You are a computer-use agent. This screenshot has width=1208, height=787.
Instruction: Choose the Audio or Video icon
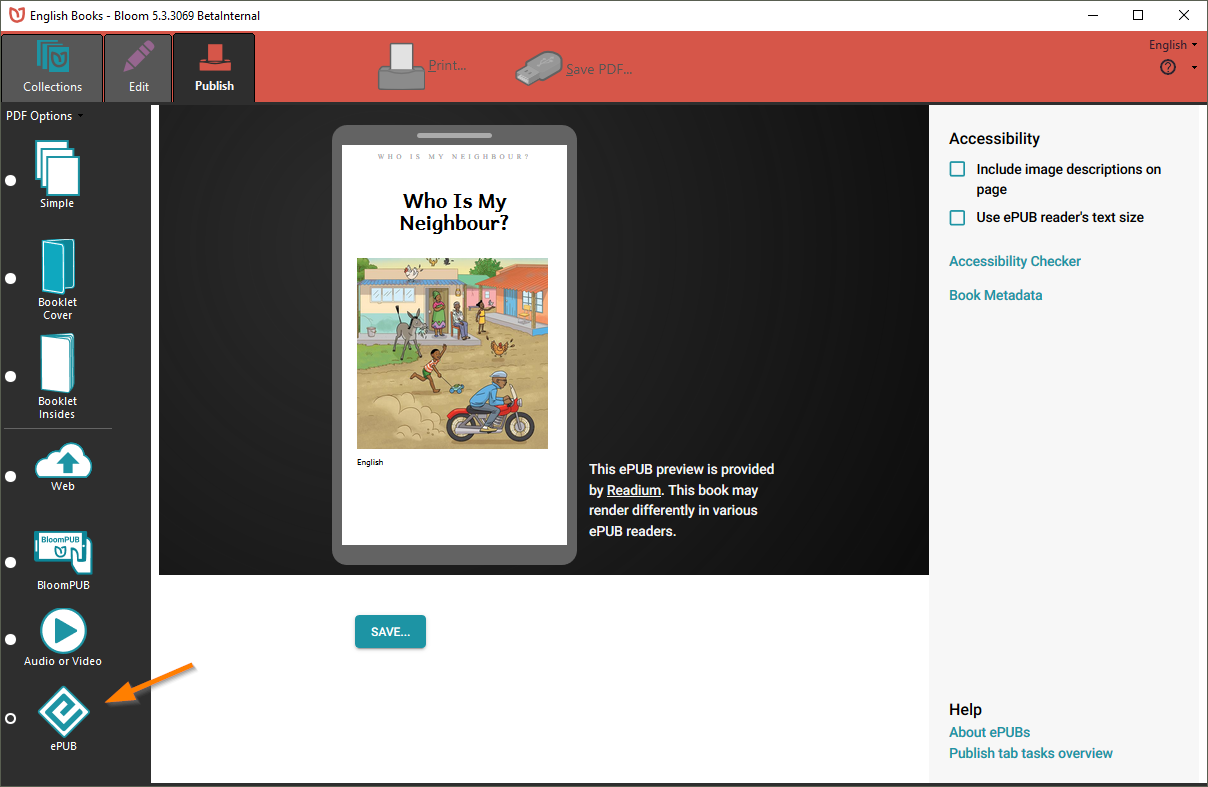click(x=63, y=631)
